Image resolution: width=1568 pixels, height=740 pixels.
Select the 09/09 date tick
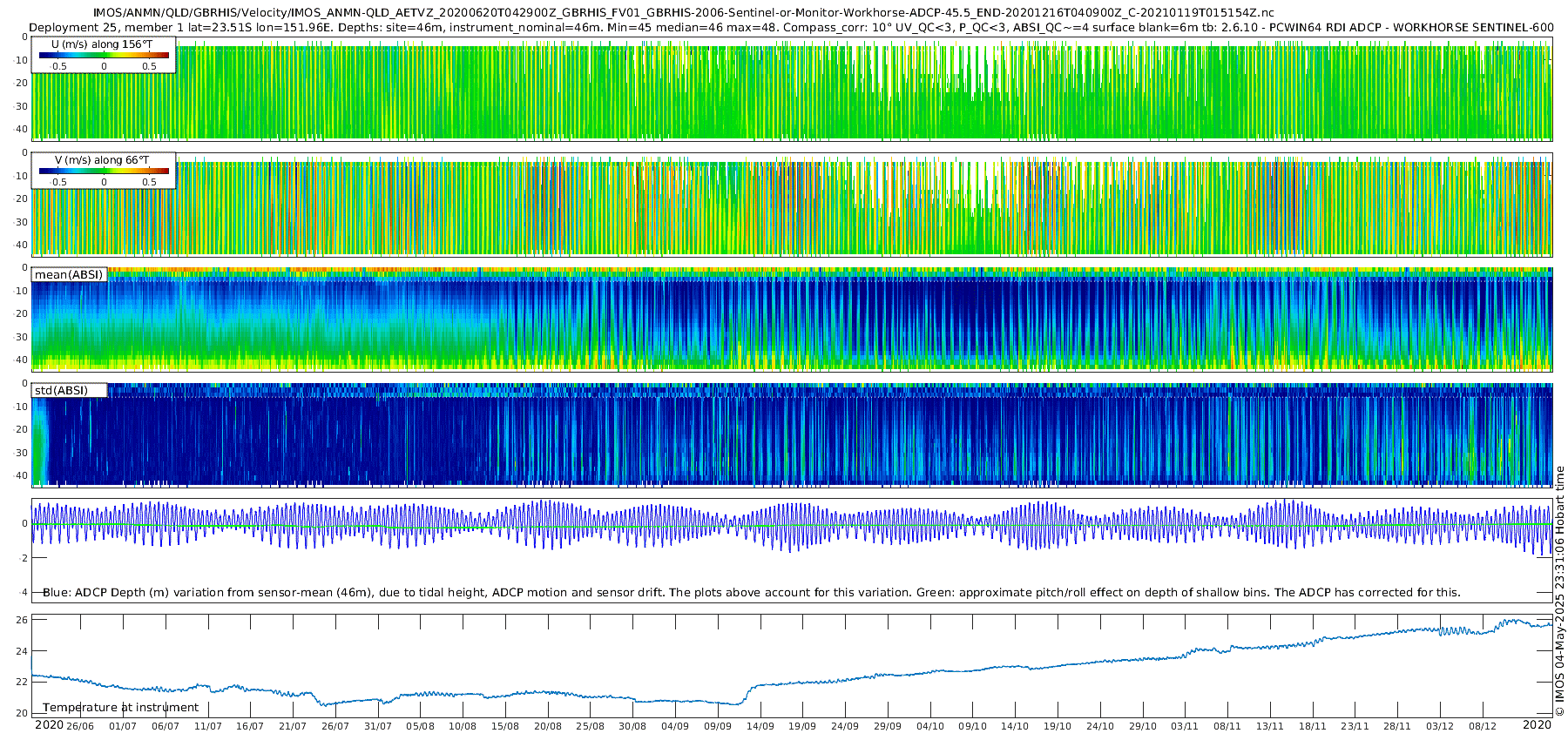(x=718, y=726)
